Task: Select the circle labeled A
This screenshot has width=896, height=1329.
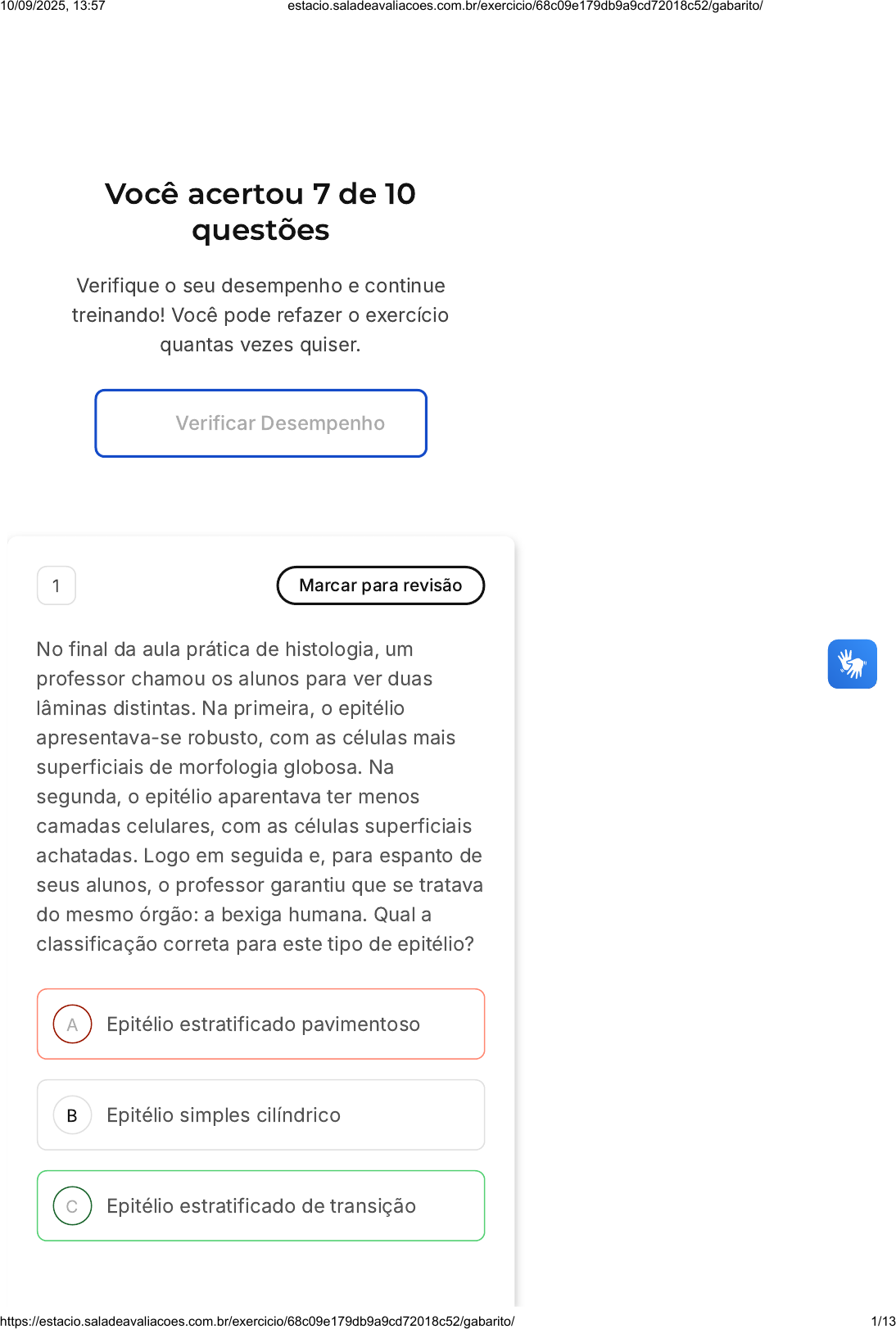Action: tap(72, 1024)
